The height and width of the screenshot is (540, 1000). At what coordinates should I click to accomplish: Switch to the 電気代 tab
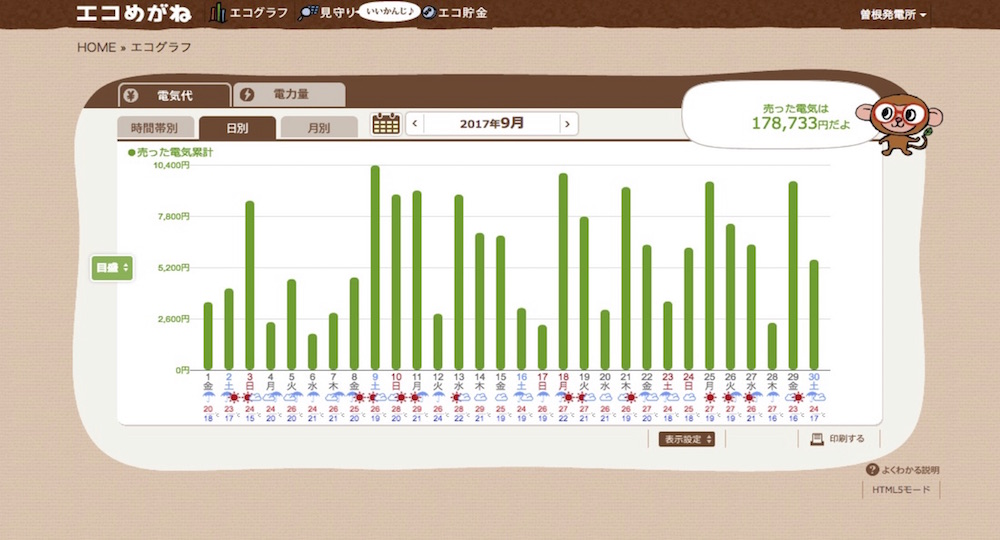(x=174, y=96)
